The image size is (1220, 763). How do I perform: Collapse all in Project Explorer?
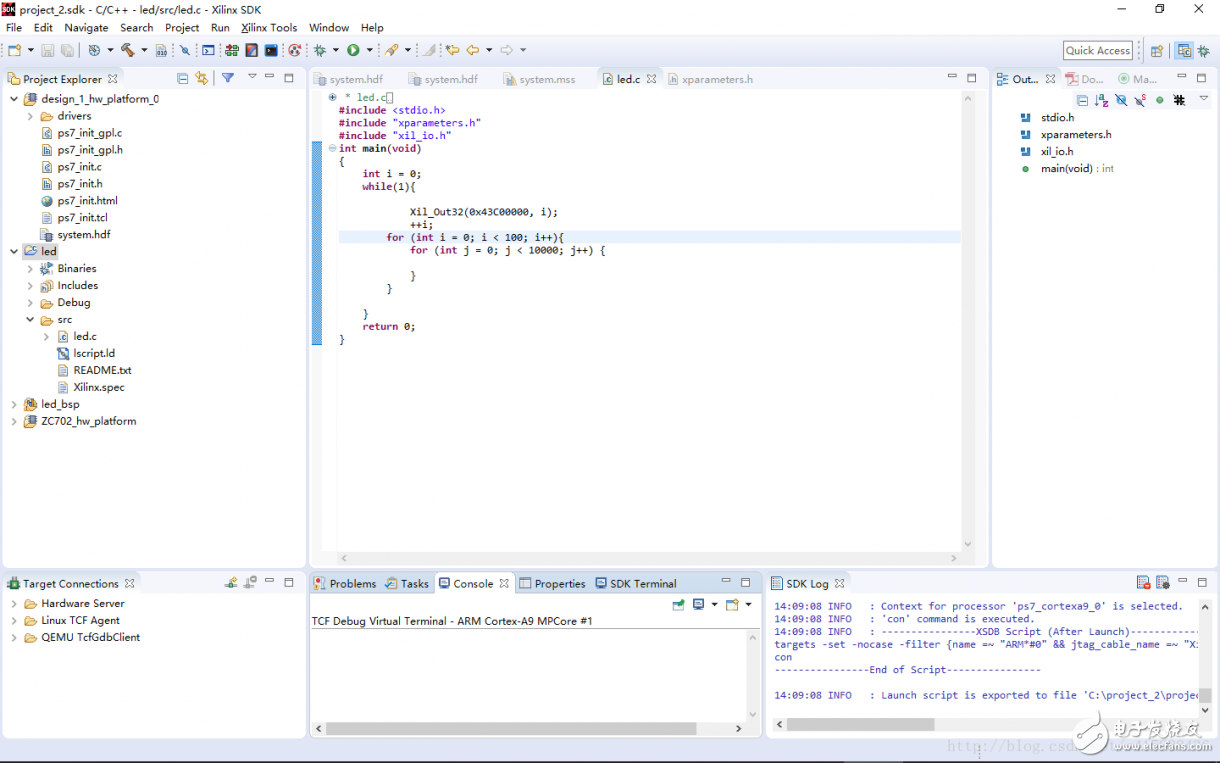pyautogui.click(x=182, y=78)
